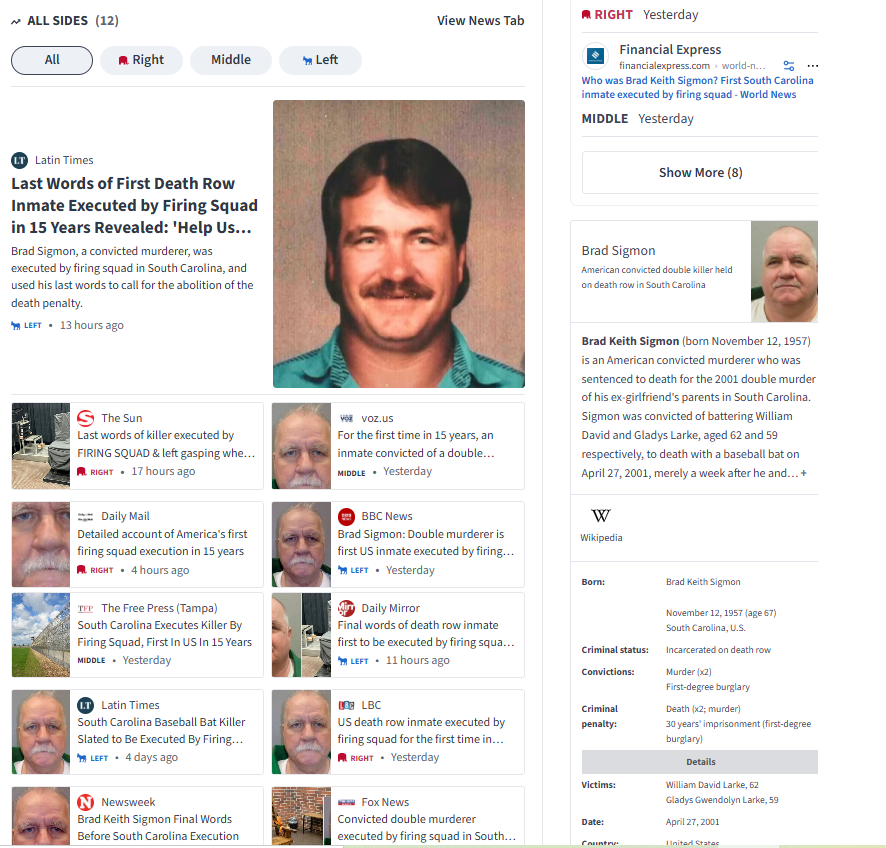The width and height of the screenshot is (886, 848).
Task: Click the Daily Mail article thumbnail
Action: click(x=41, y=545)
